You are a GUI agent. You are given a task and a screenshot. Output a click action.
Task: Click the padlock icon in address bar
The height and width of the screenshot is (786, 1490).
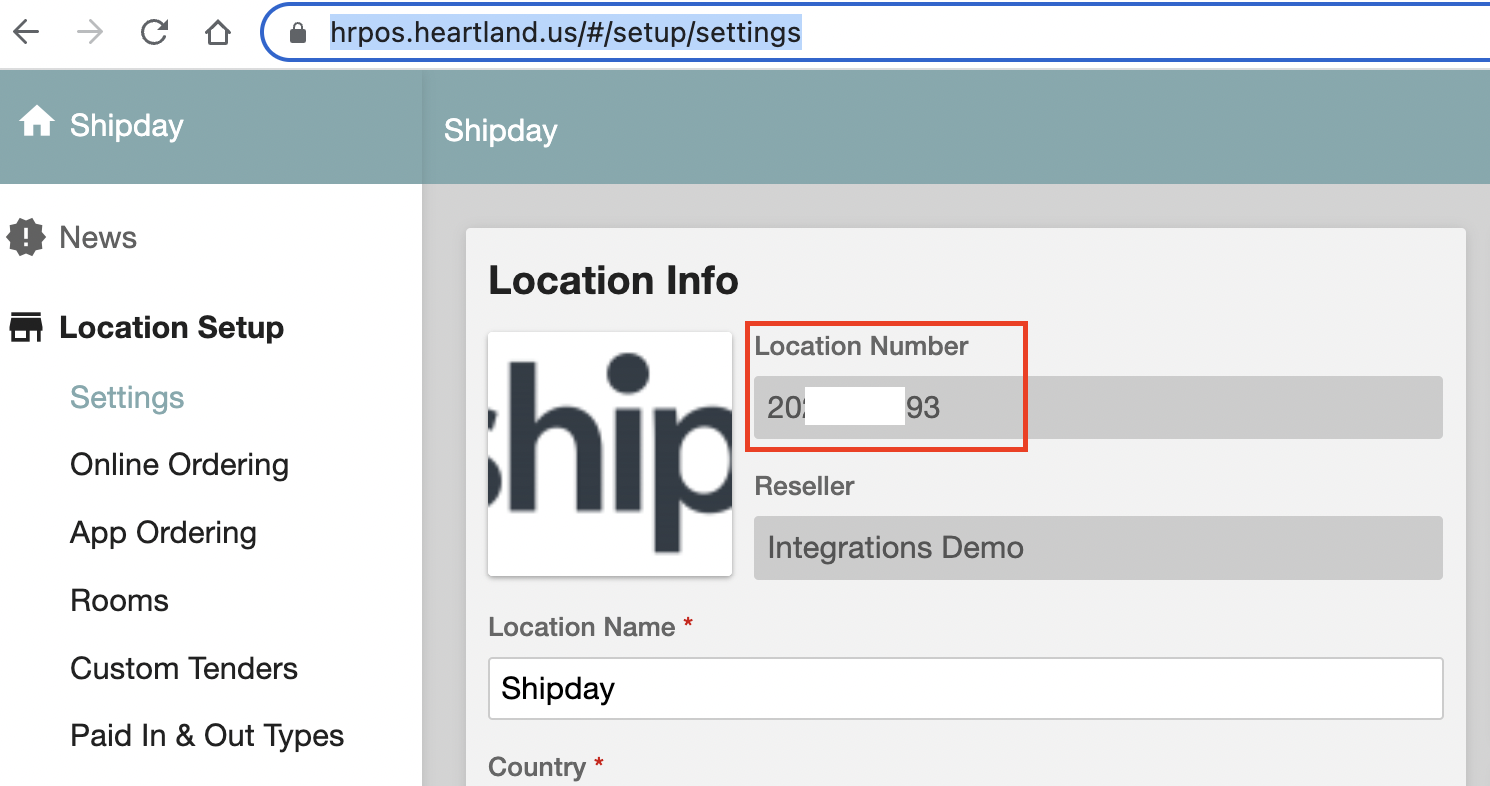click(296, 31)
